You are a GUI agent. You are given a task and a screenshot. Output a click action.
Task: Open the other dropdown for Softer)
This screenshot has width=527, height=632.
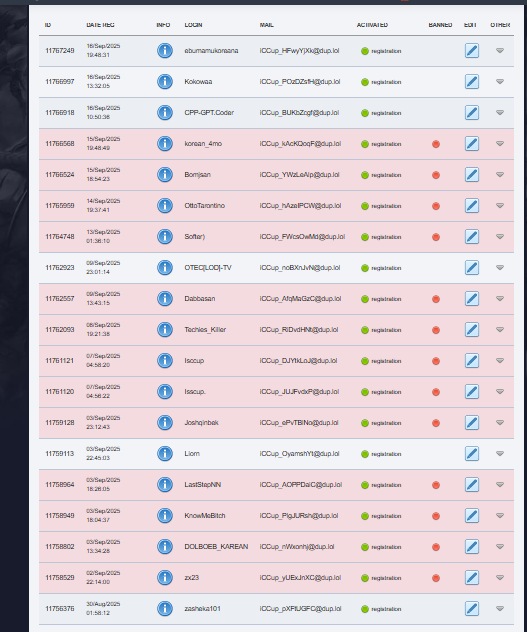[x=500, y=237]
